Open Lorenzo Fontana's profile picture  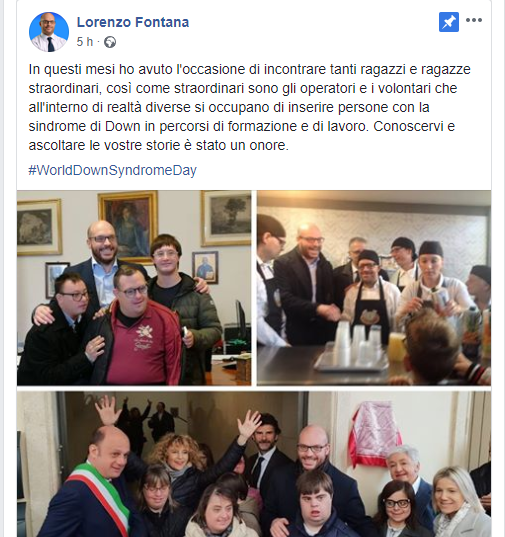click(x=49, y=32)
